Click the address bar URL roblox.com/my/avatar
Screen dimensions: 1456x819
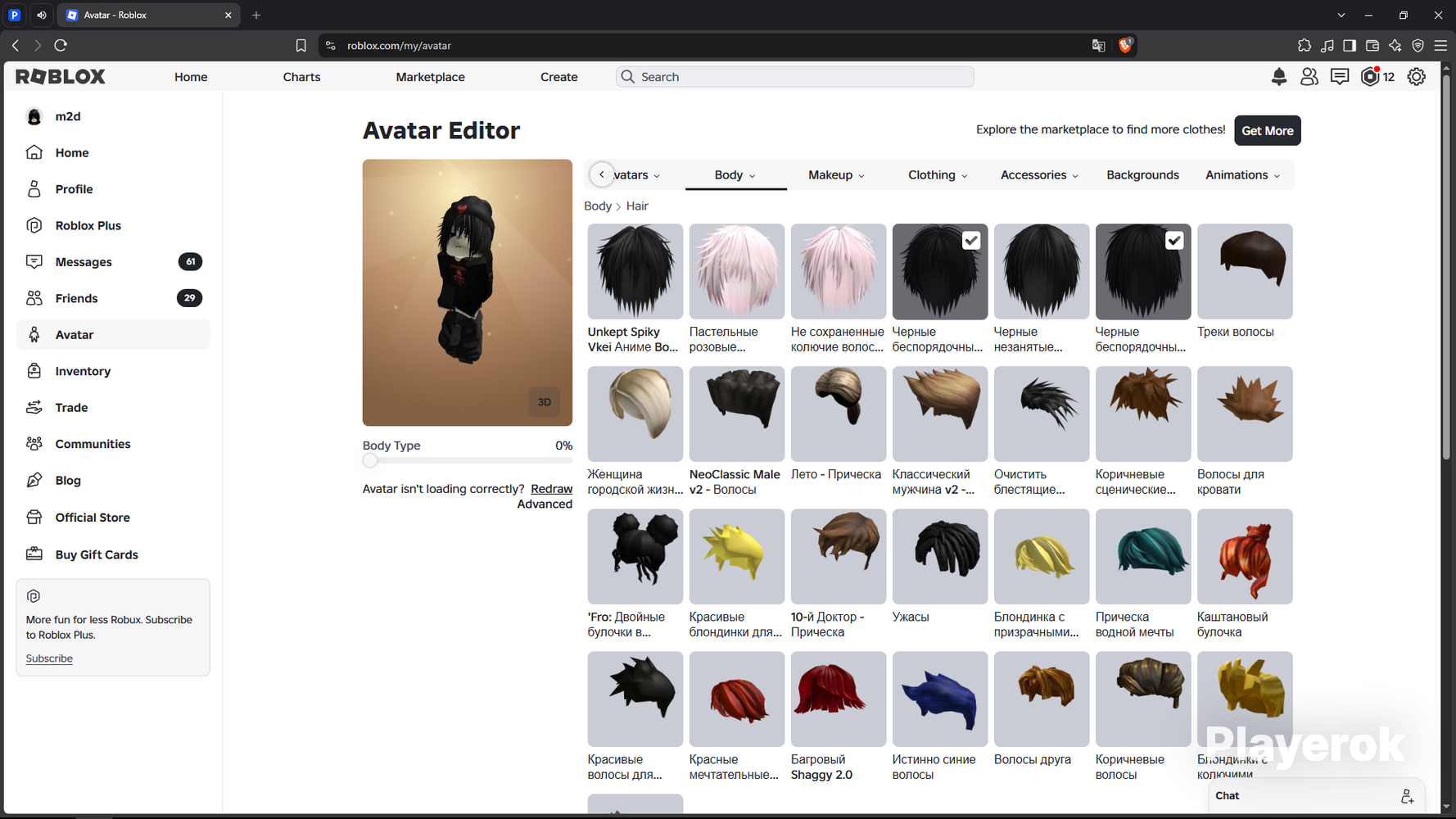coord(399,46)
